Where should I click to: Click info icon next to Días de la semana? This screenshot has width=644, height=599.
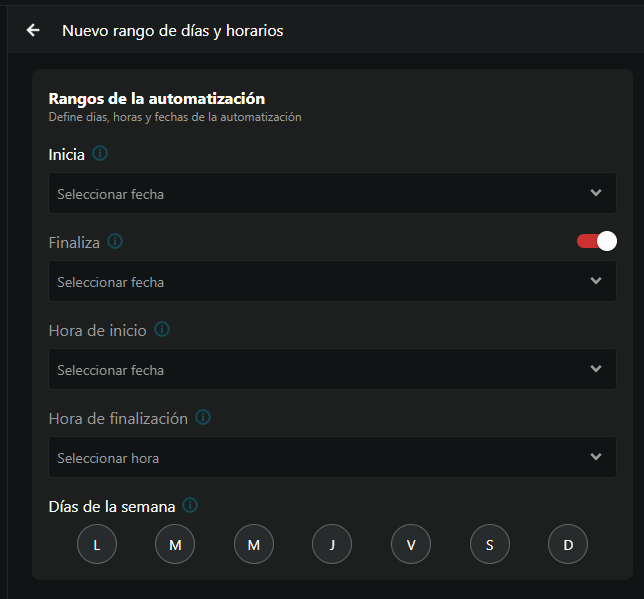point(190,506)
